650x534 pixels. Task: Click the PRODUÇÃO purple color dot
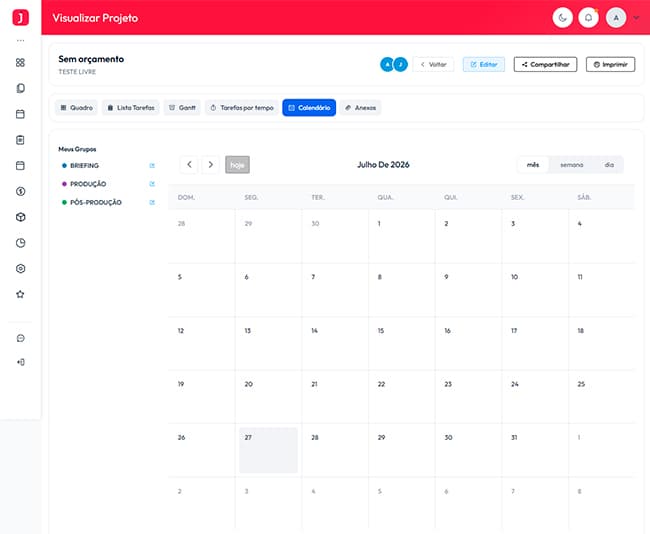(x=64, y=184)
